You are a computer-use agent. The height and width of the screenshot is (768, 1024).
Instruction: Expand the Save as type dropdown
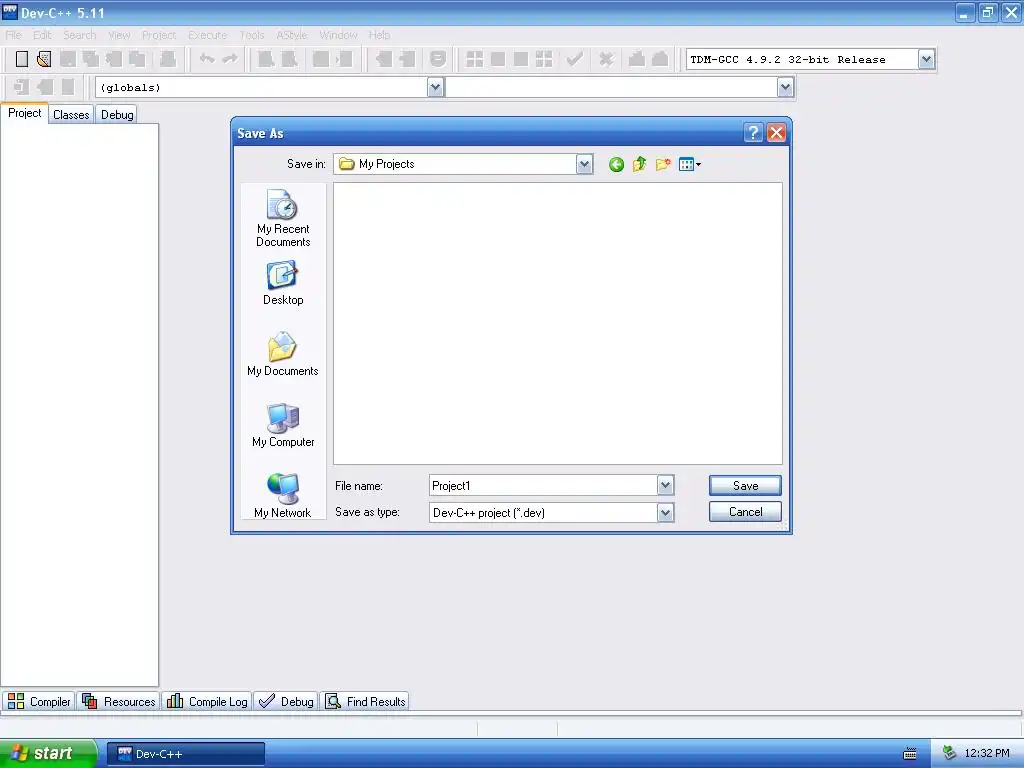click(x=665, y=513)
